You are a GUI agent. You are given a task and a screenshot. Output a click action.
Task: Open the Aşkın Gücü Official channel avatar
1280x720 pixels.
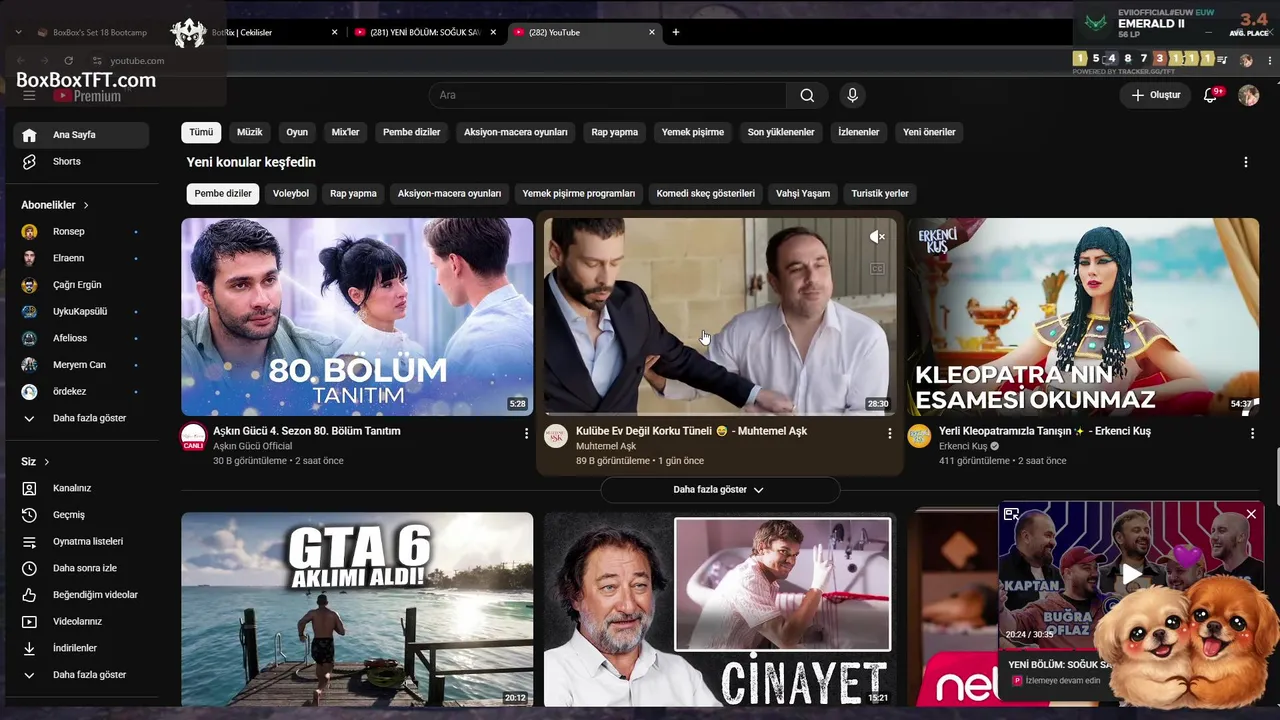(x=193, y=437)
